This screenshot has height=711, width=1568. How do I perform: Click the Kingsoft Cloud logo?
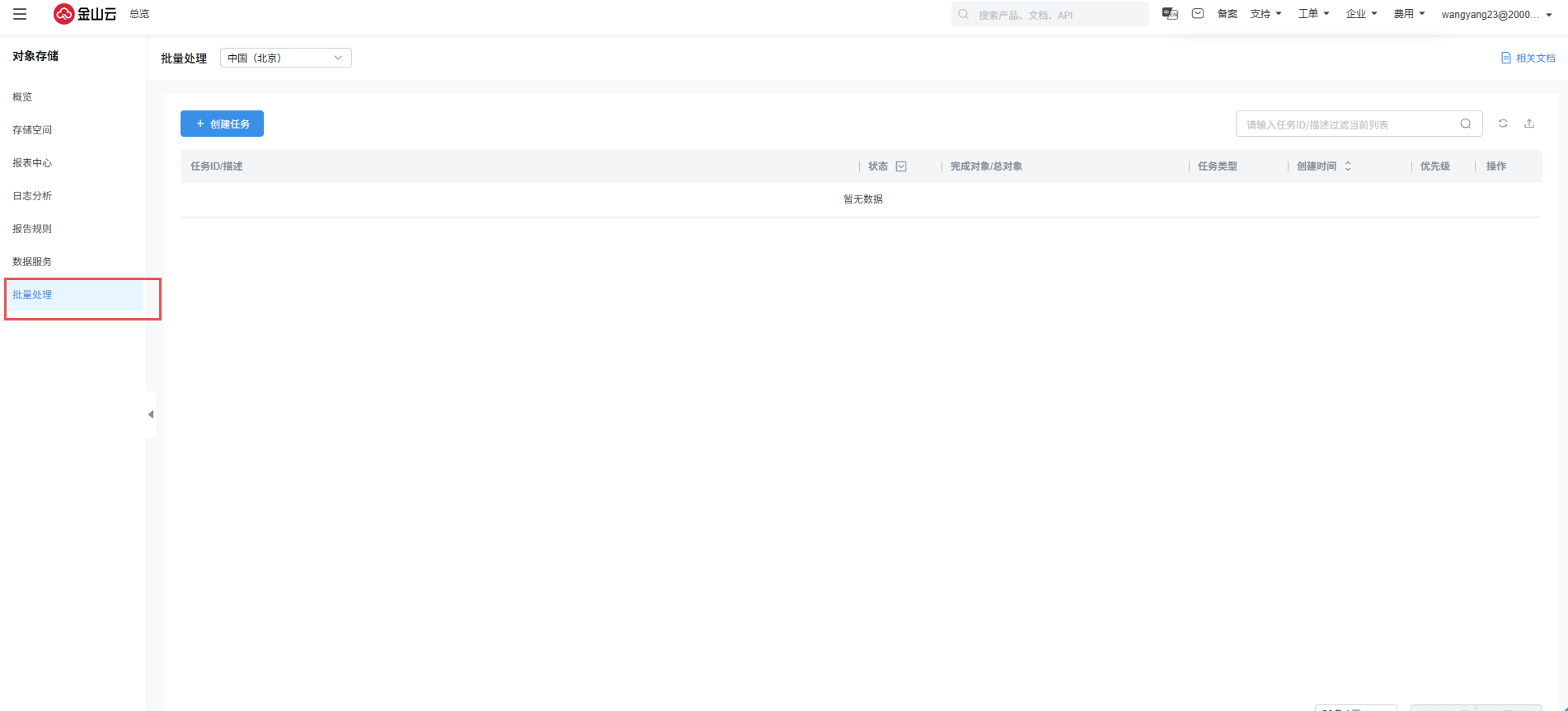(85, 14)
